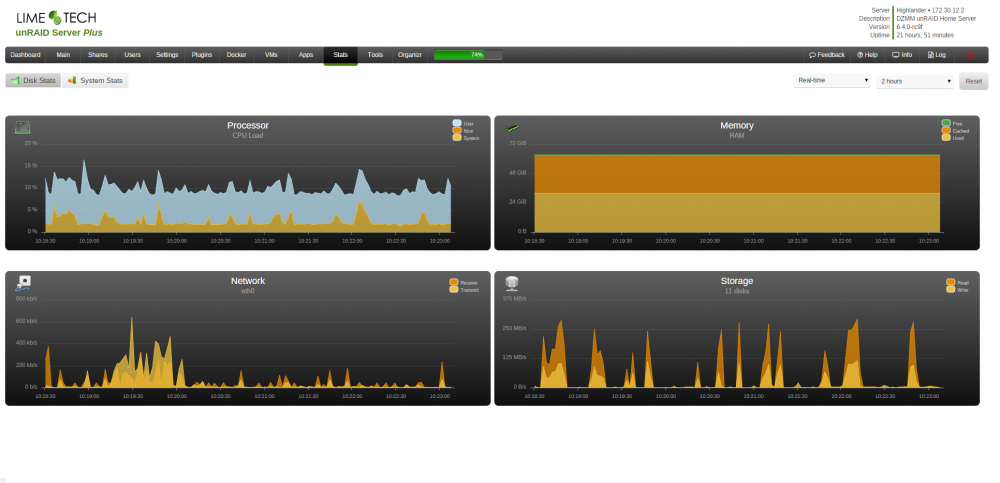The height and width of the screenshot is (483, 1000).
Task: Select the Stats tab
Action: (x=341, y=55)
